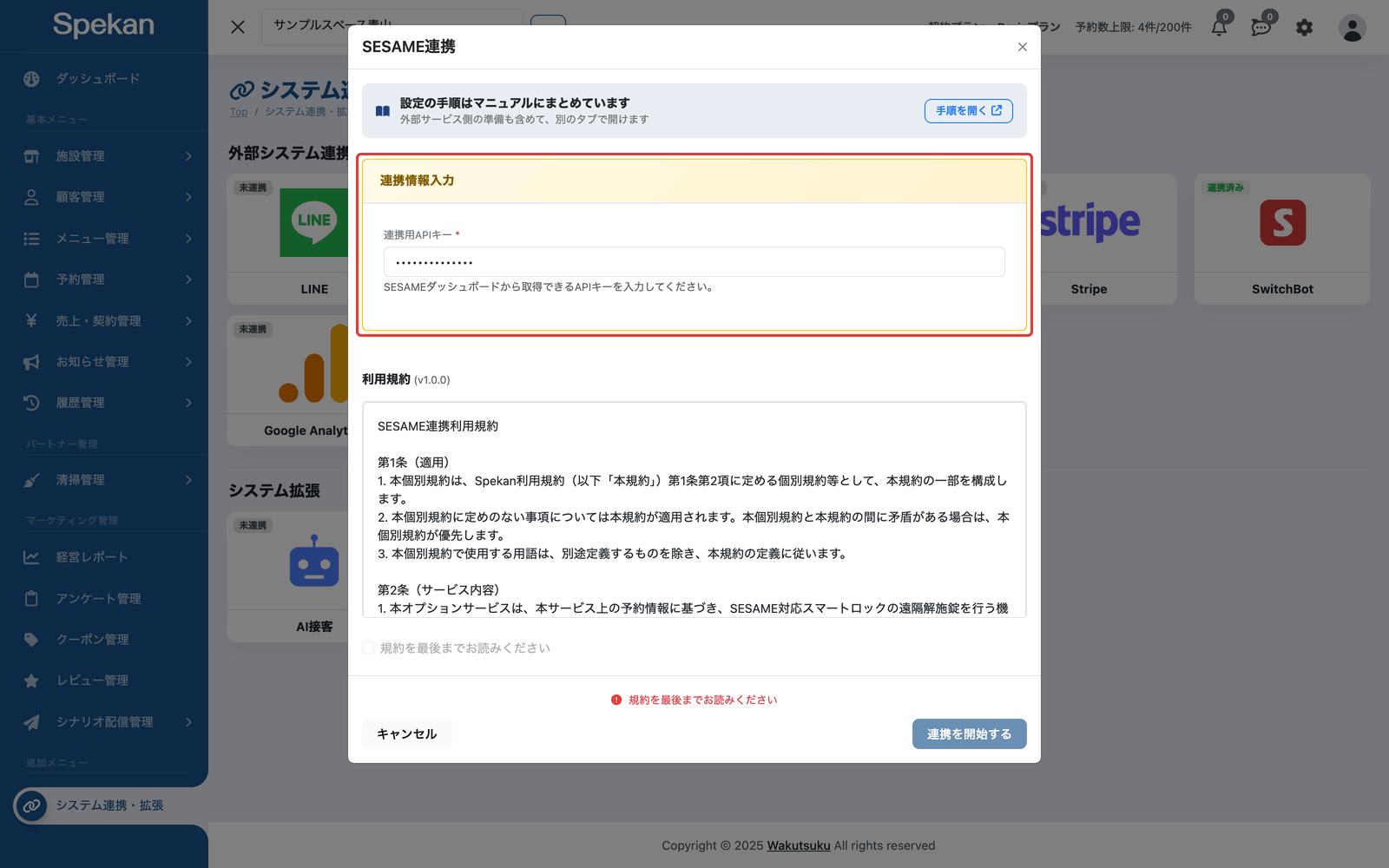Screen dimensions: 1389x868
Task: Open シナリオ配信管理 menu item
Action: coord(104,722)
